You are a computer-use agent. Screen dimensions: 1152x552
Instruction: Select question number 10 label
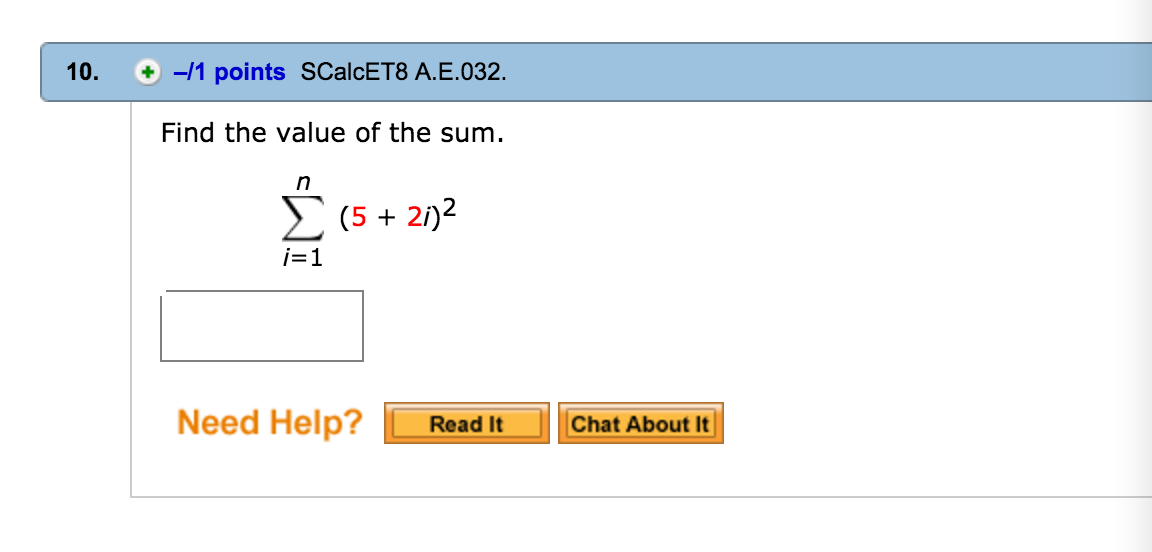coord(82,72)
